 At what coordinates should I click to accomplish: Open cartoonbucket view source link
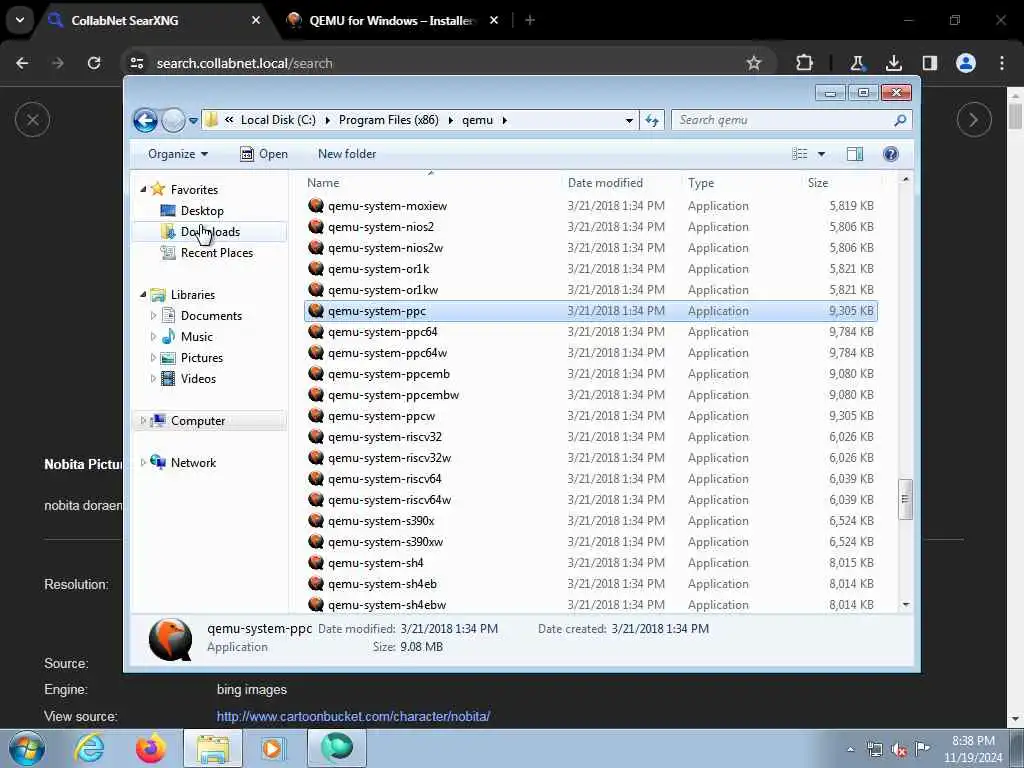pyautogui.click(x=353, y=716)
